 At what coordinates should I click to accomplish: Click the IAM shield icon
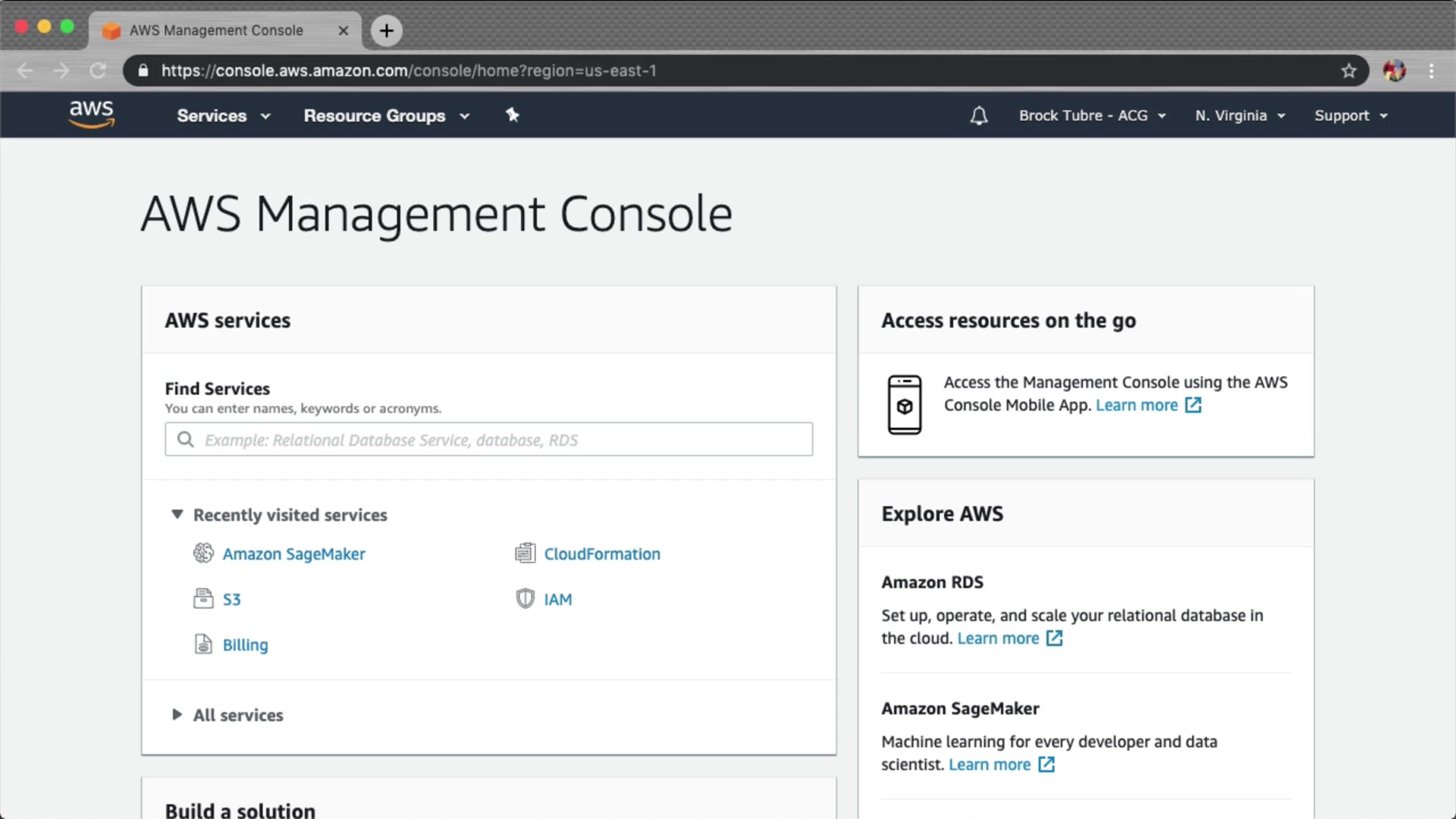pyautogui.click(x=525, y=599)
